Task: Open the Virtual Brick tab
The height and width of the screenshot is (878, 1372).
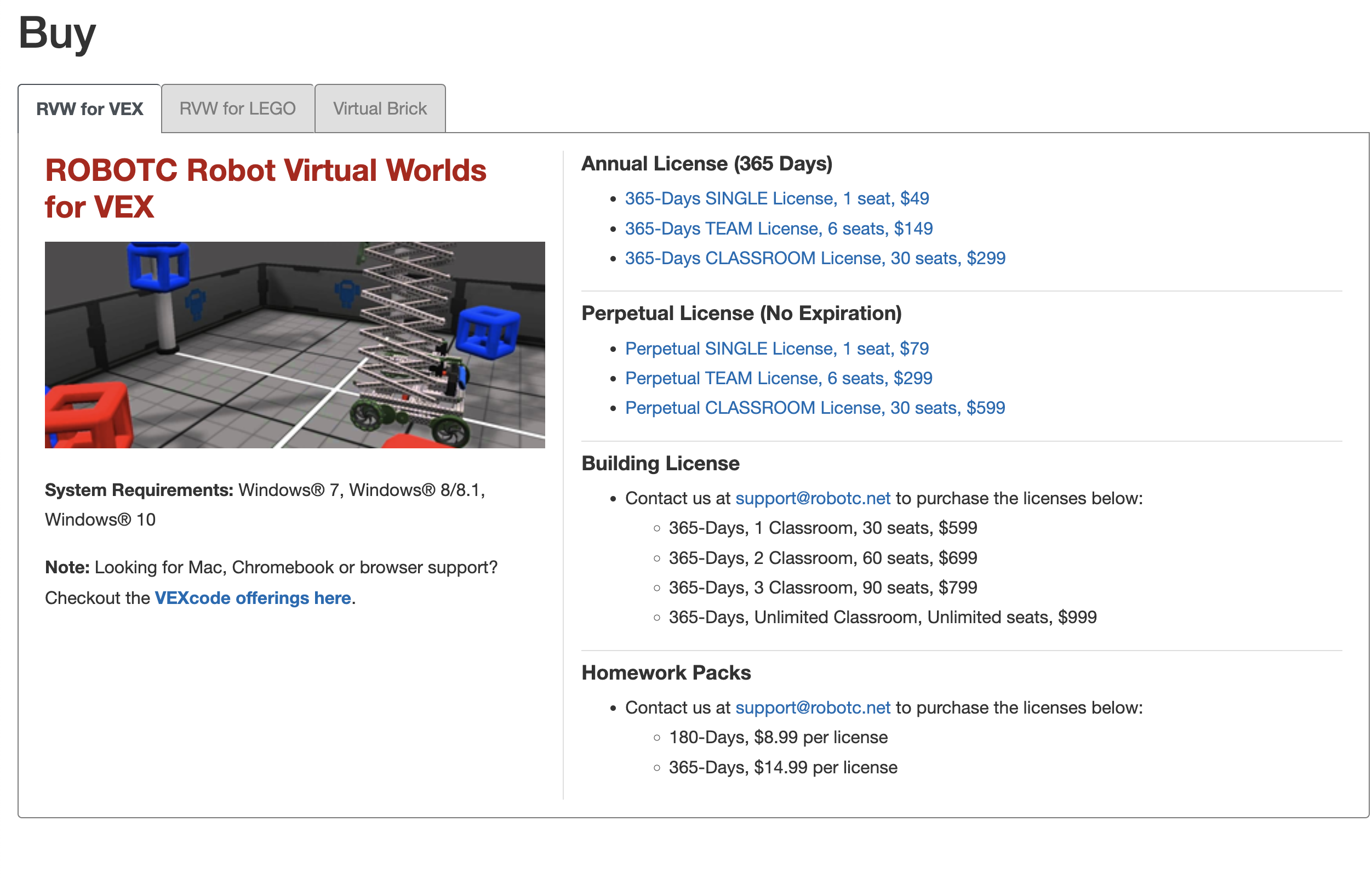Action: 380,109
